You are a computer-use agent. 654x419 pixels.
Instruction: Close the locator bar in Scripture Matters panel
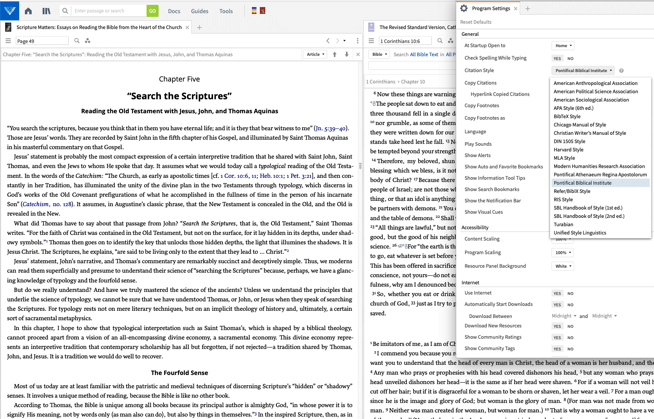(358, 55)
